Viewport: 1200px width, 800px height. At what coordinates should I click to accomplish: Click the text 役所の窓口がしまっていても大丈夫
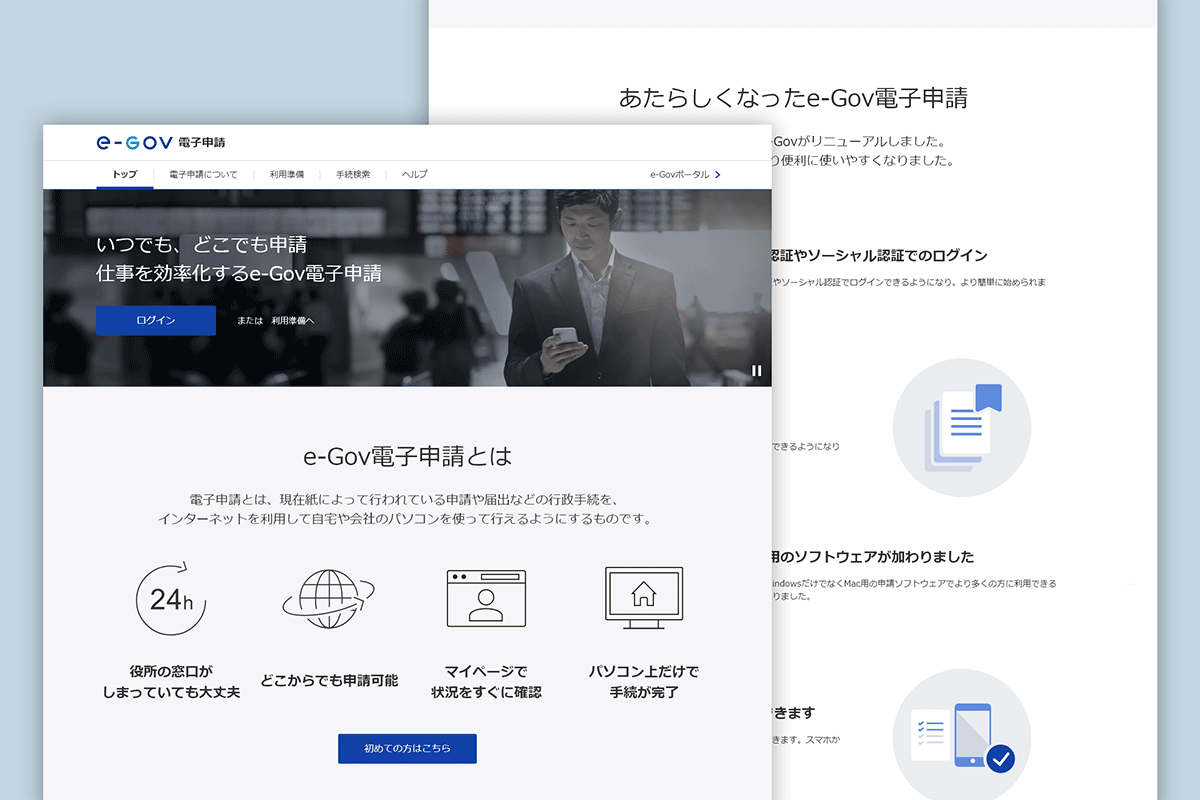pos(171,681)
